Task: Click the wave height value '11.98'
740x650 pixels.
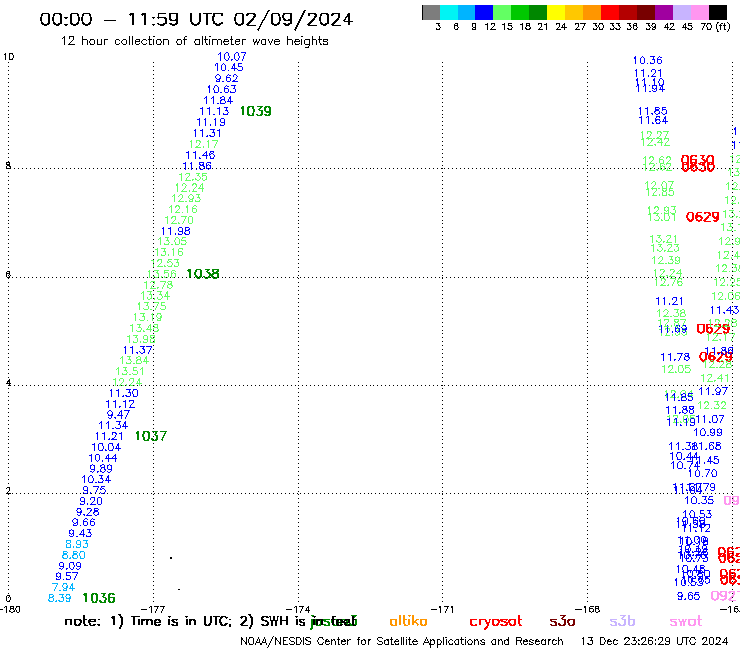Action: coord(176,231)
